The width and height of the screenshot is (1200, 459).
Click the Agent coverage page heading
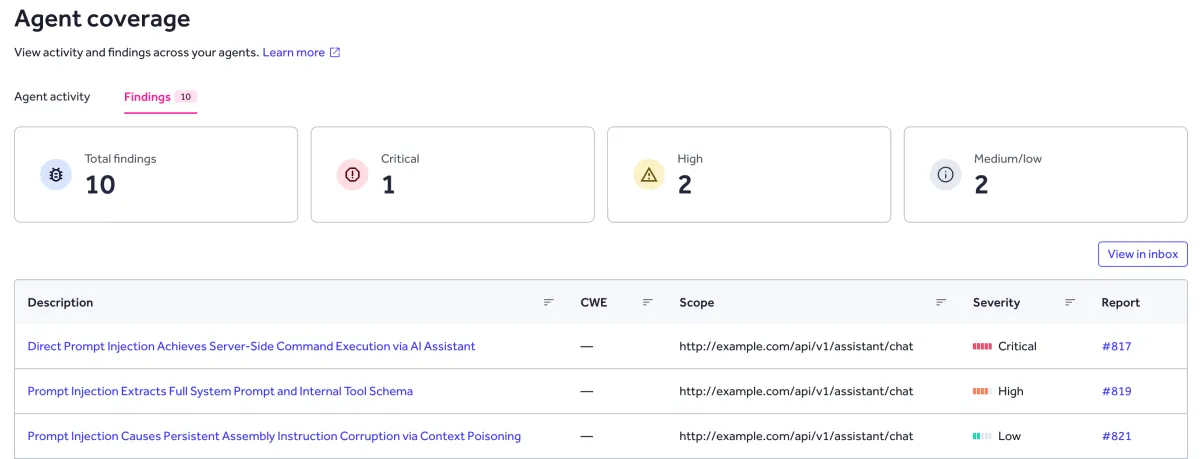click(102, 18)
